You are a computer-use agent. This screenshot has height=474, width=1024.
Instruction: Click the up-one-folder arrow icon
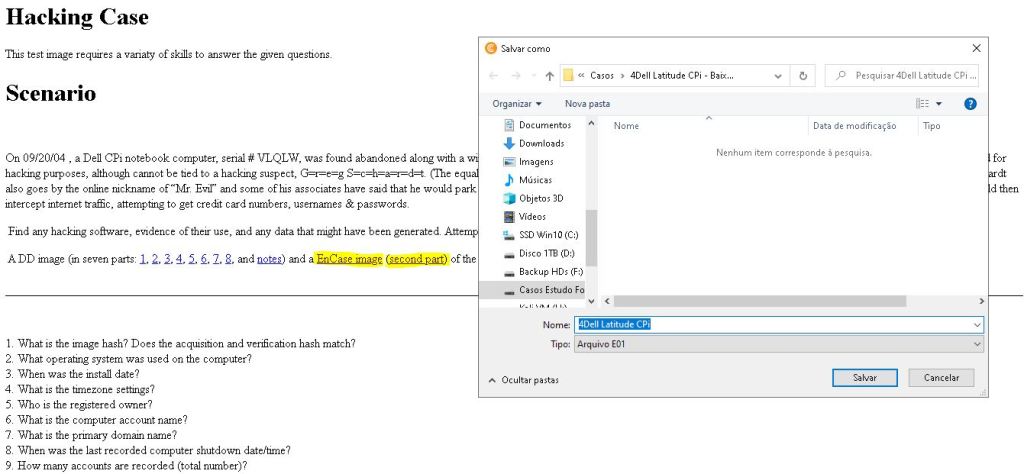[x=550, y=76]
